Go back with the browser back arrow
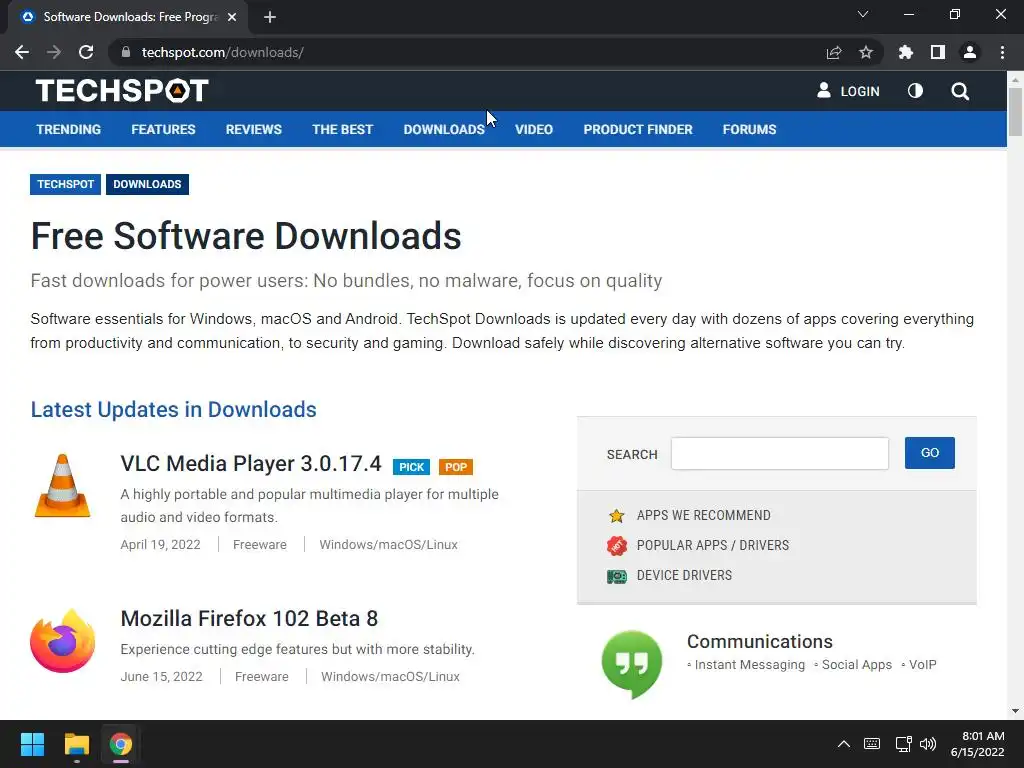 click(22, 52)
